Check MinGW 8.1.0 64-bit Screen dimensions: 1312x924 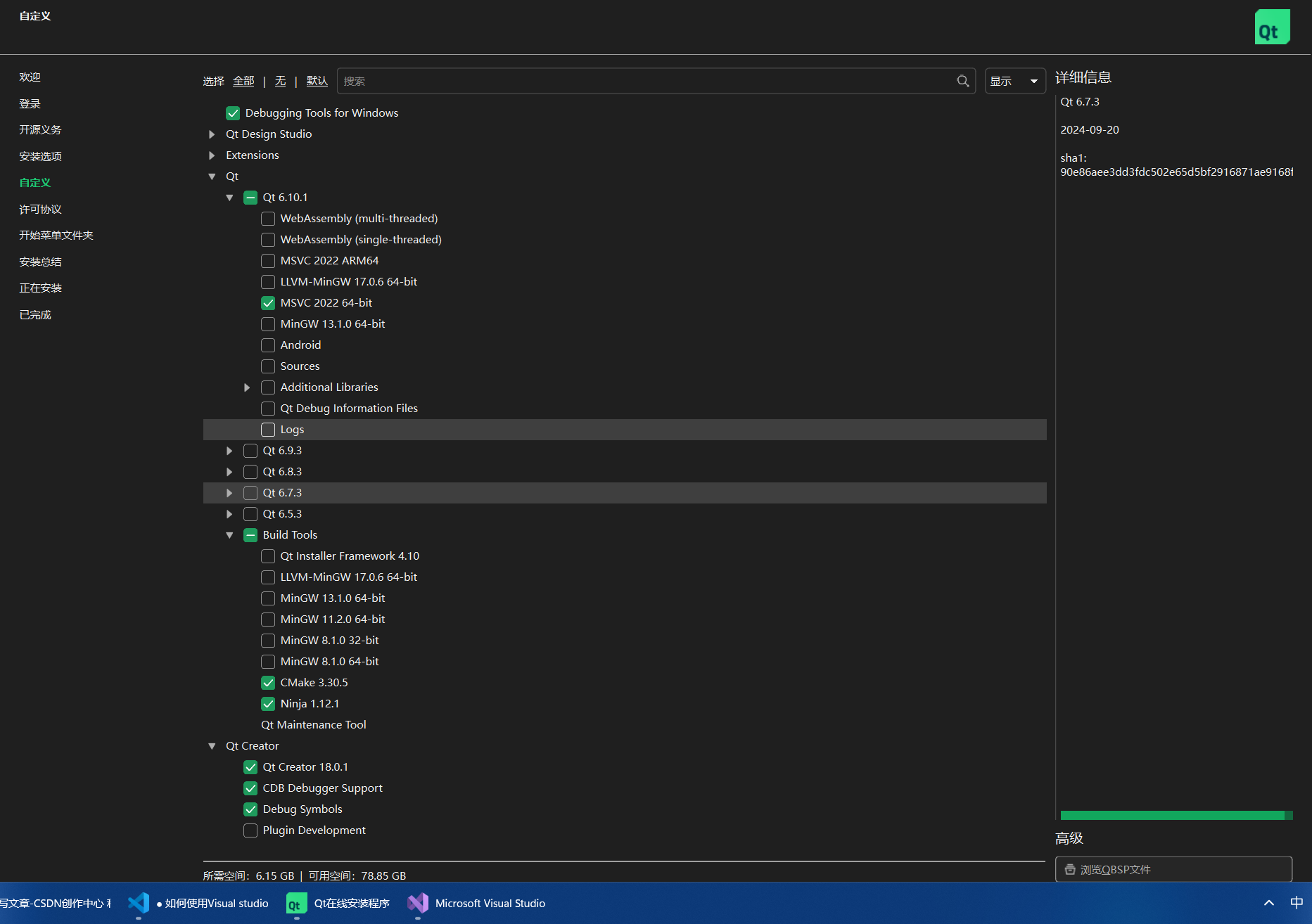point(268,662)
